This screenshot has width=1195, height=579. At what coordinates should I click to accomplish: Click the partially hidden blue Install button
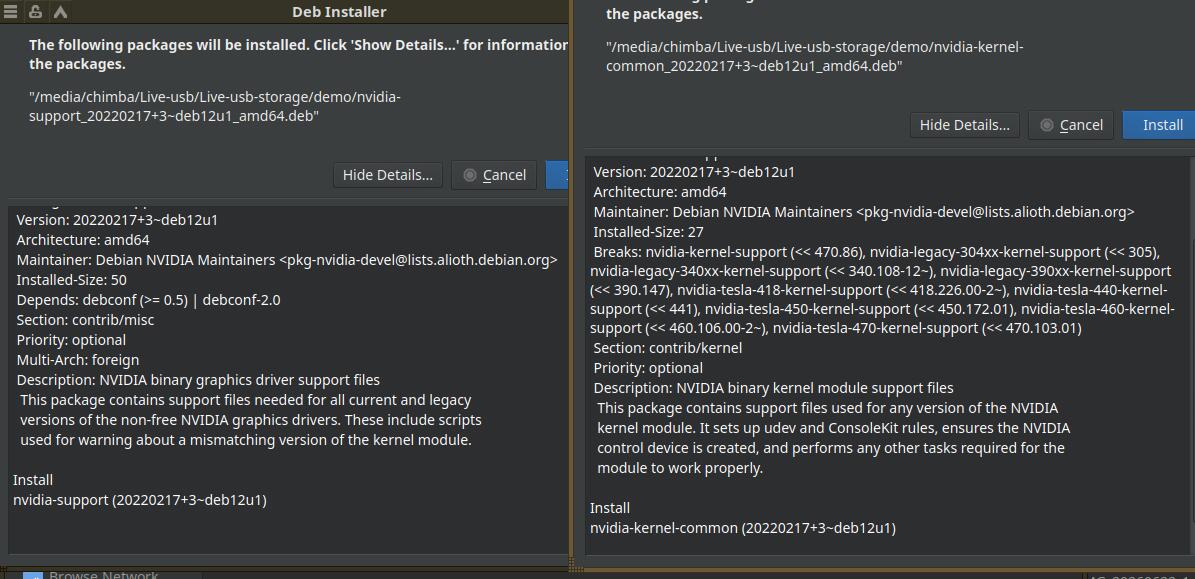click(557, 174)
